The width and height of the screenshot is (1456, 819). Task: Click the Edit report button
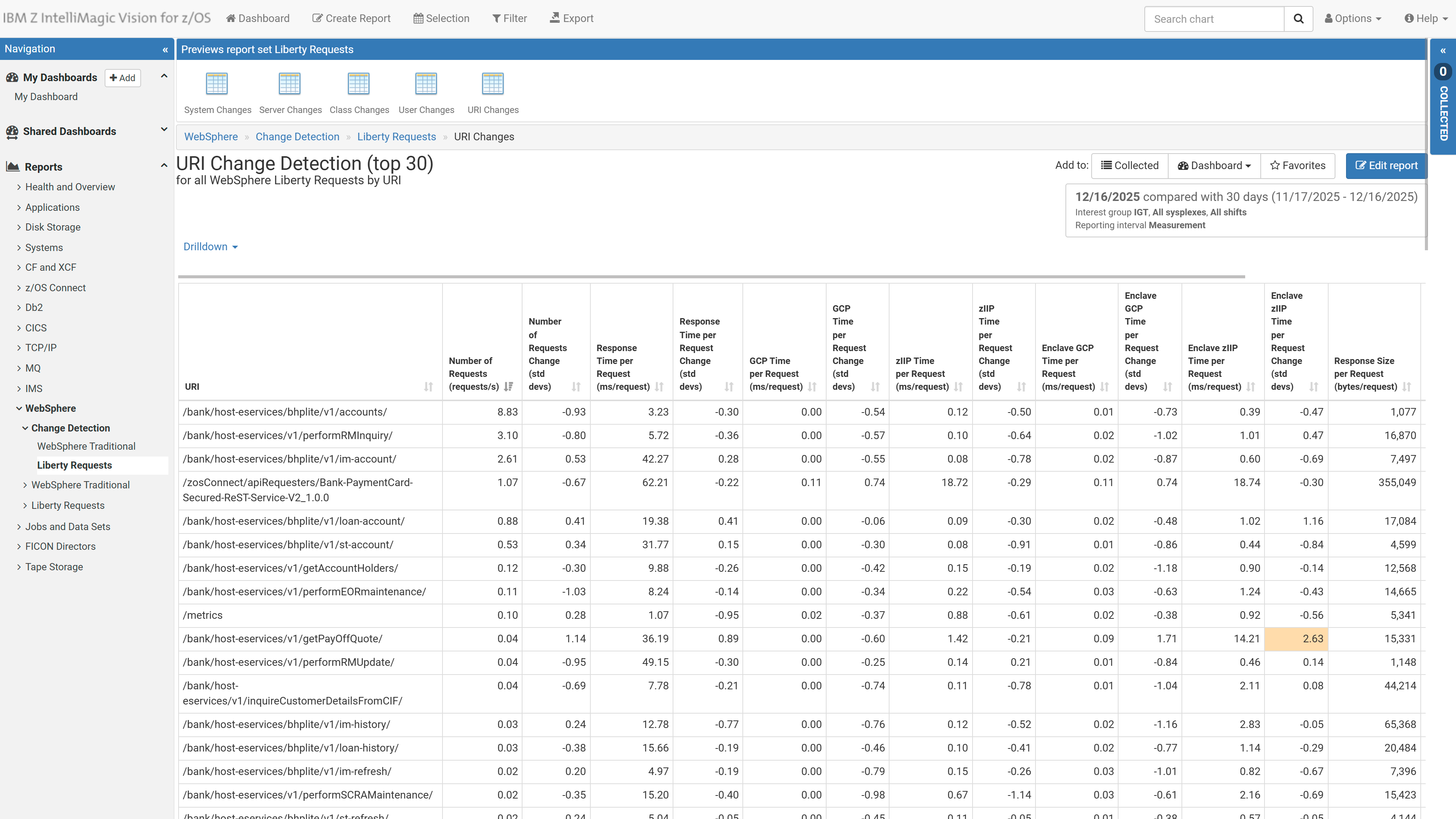click(1386, 166)
